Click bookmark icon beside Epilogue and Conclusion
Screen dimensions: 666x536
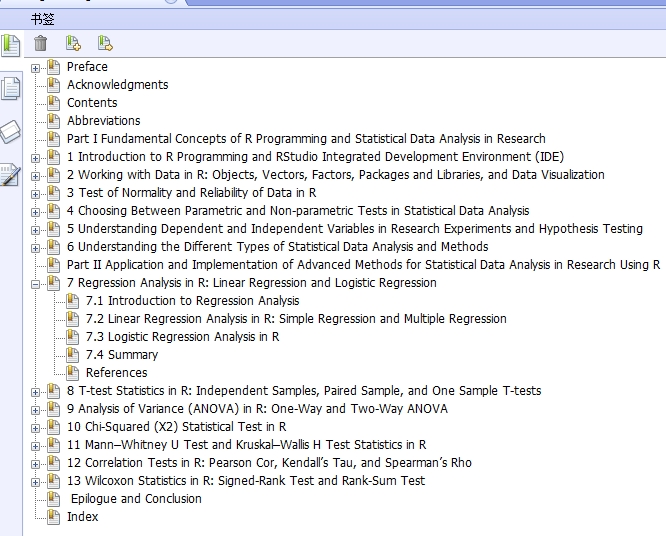pos(54,499)
